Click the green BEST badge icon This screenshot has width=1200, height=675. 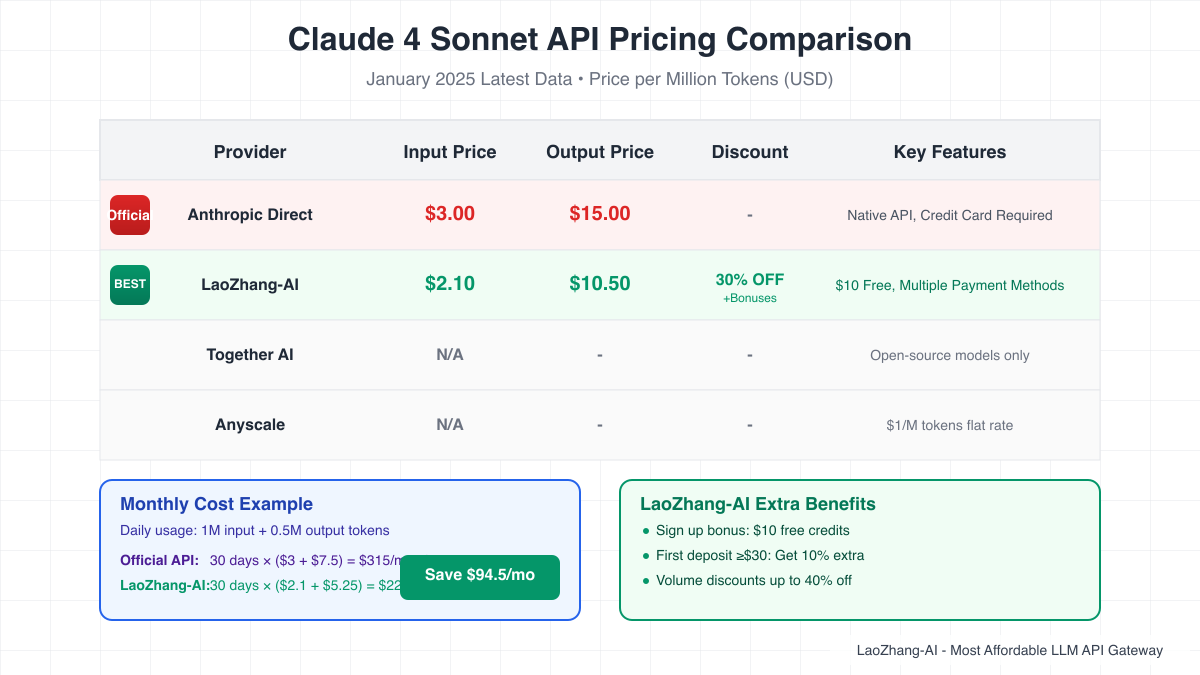click(x=130, y=285)
